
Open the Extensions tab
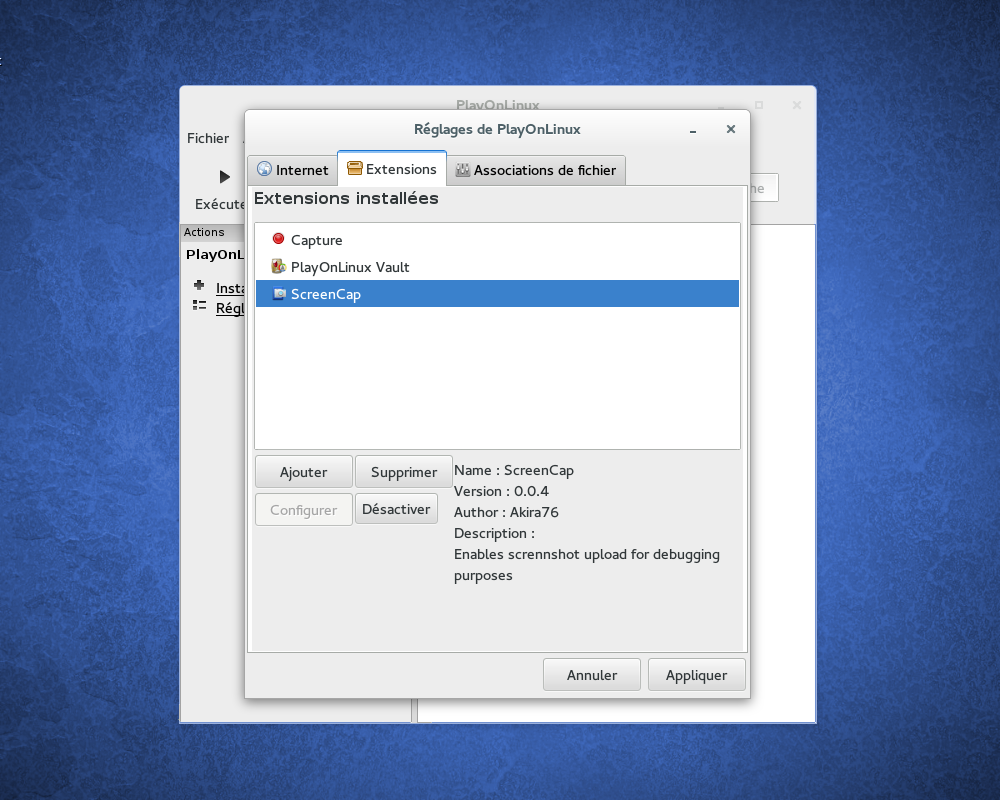pos(392,168)
